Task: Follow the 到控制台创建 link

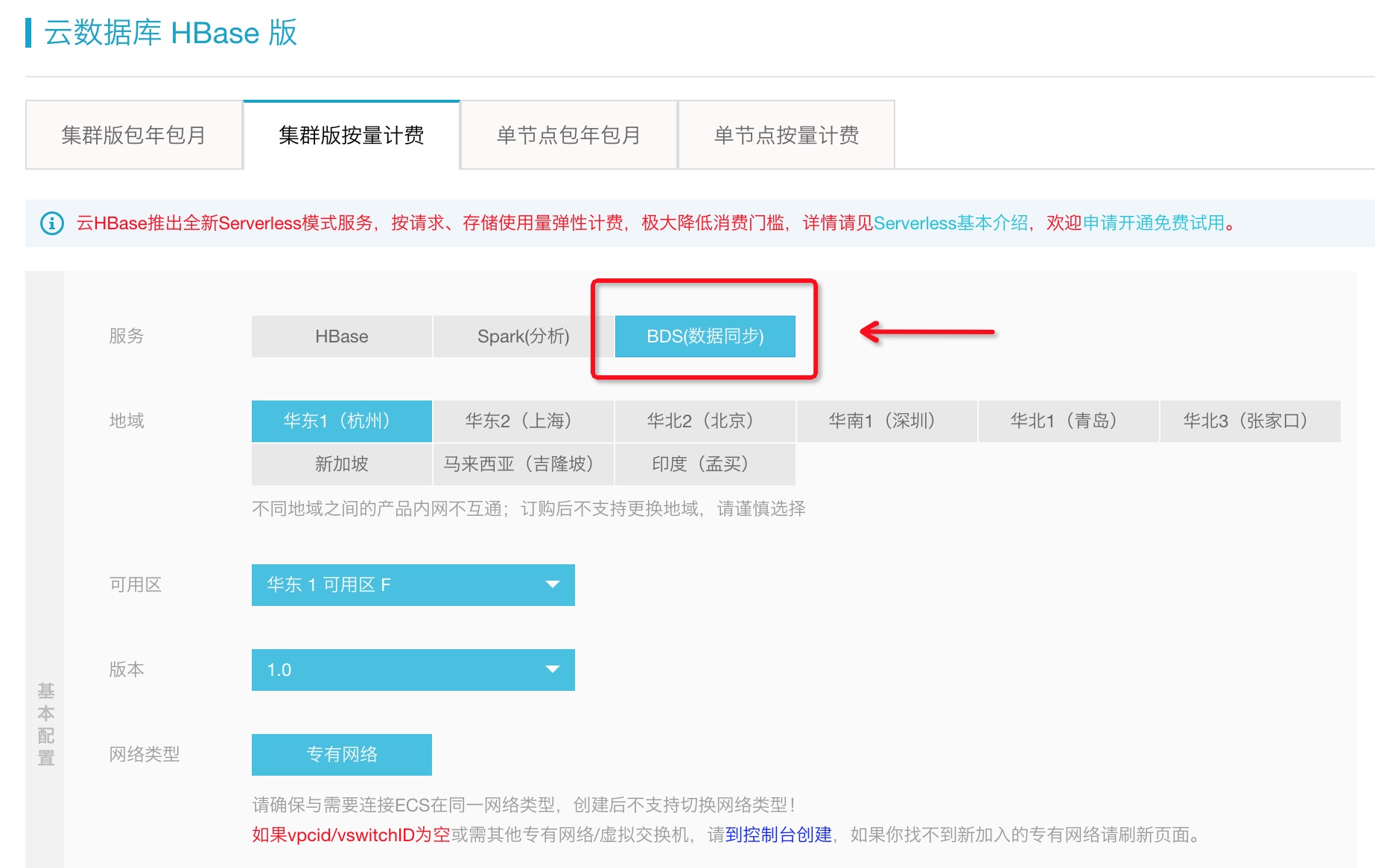Action: click(x=778, y=835)
